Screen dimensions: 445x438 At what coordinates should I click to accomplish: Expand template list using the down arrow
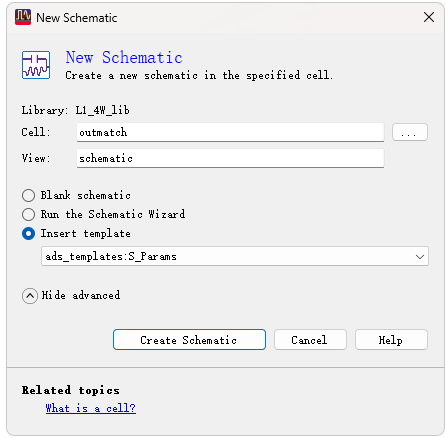coord(420,257)
